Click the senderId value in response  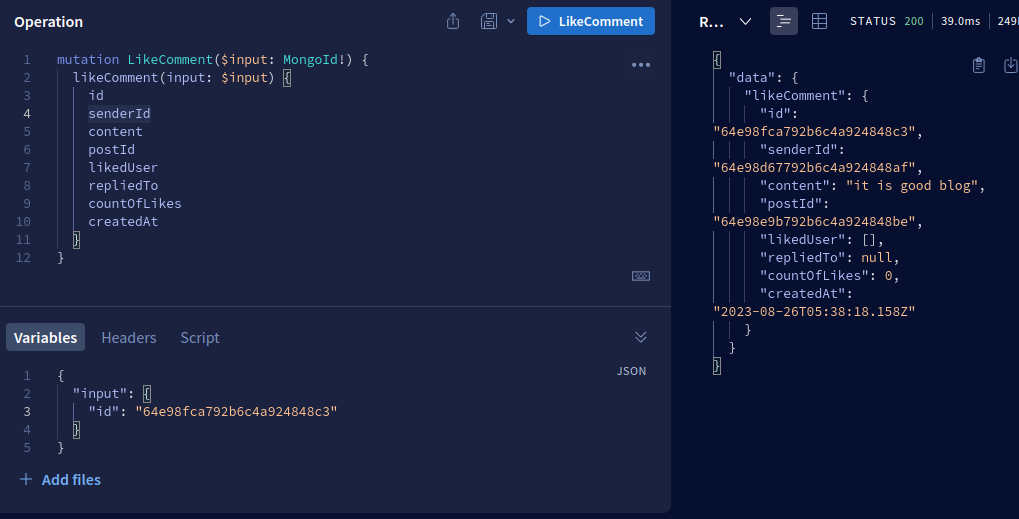point(814,168)
